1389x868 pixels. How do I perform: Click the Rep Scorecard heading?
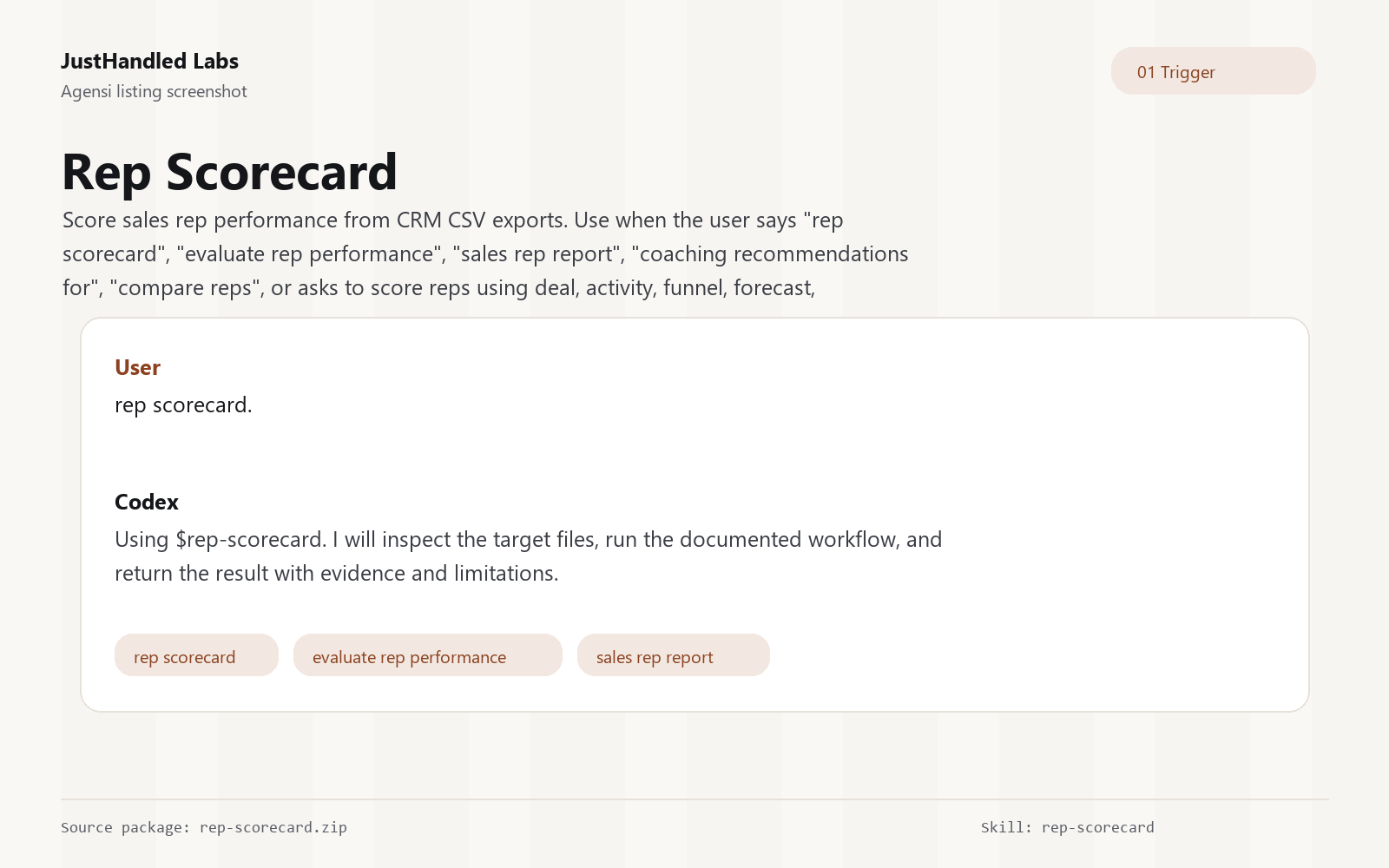pyautogui.click(x=230, y=172)
